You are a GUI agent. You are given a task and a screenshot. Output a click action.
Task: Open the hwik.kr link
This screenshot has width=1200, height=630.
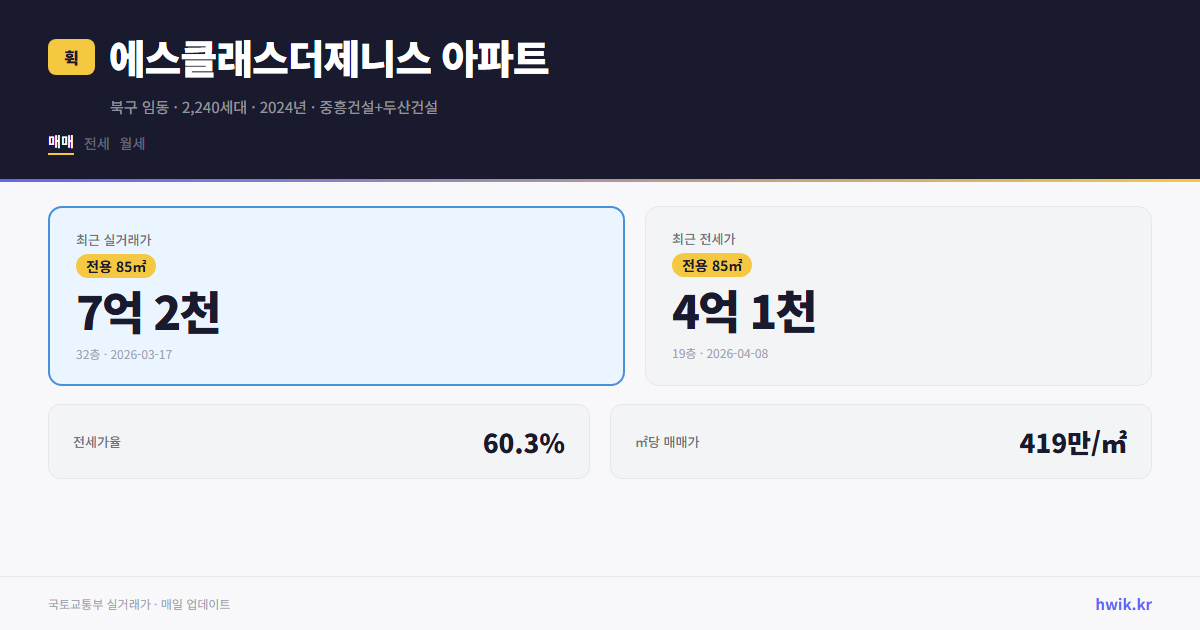pos(1122,603)
